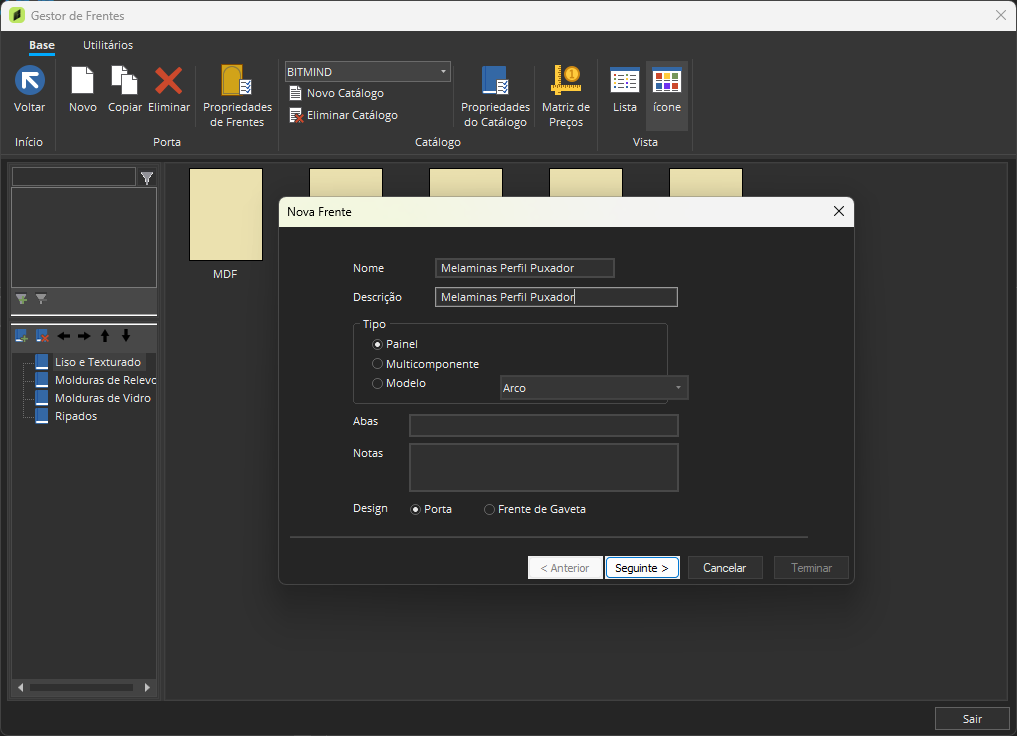Screen dimensions: 1017x736
Task: Click the up arrow in the tree toolbar
Action: tap(105, 335)
